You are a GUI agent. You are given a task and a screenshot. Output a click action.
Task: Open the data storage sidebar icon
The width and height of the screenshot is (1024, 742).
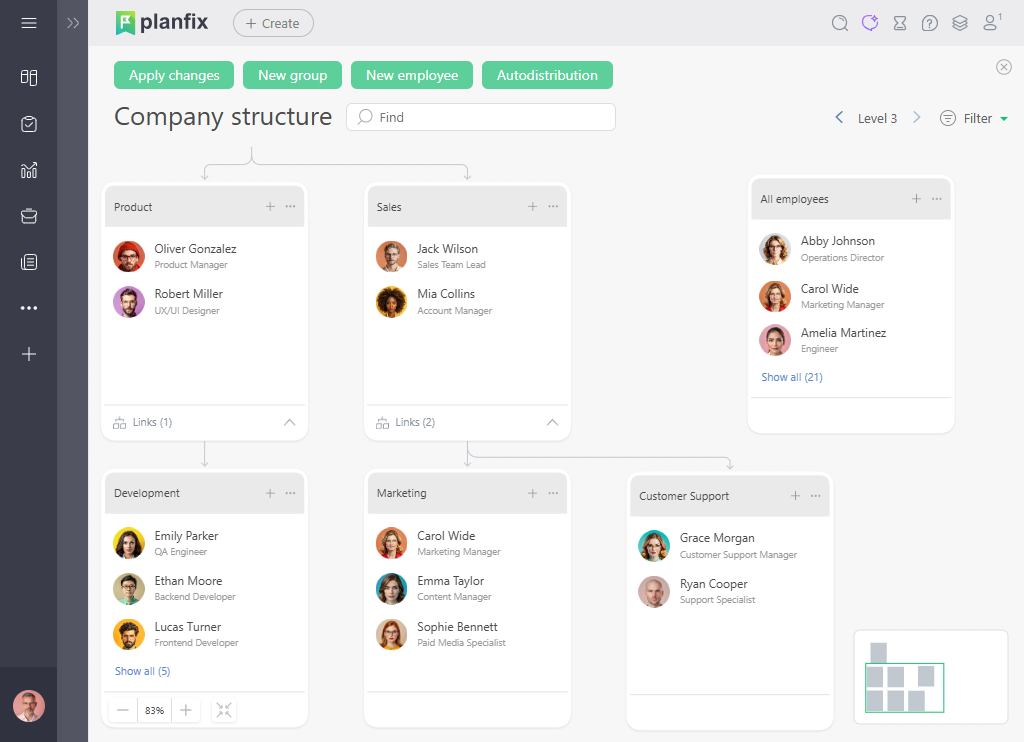tap(29, 216)
